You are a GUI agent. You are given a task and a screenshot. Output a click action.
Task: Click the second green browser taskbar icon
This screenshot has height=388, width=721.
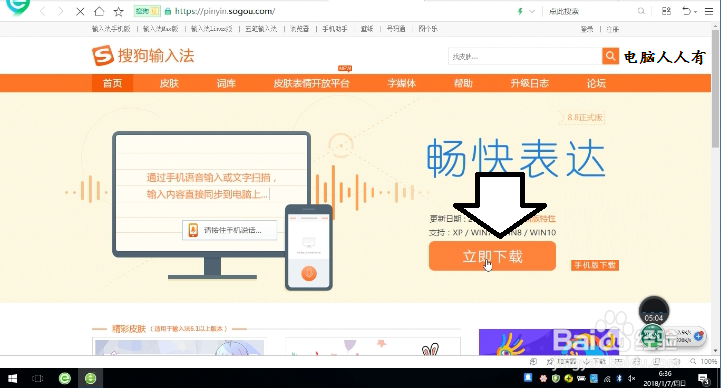(x=91, y=378)
